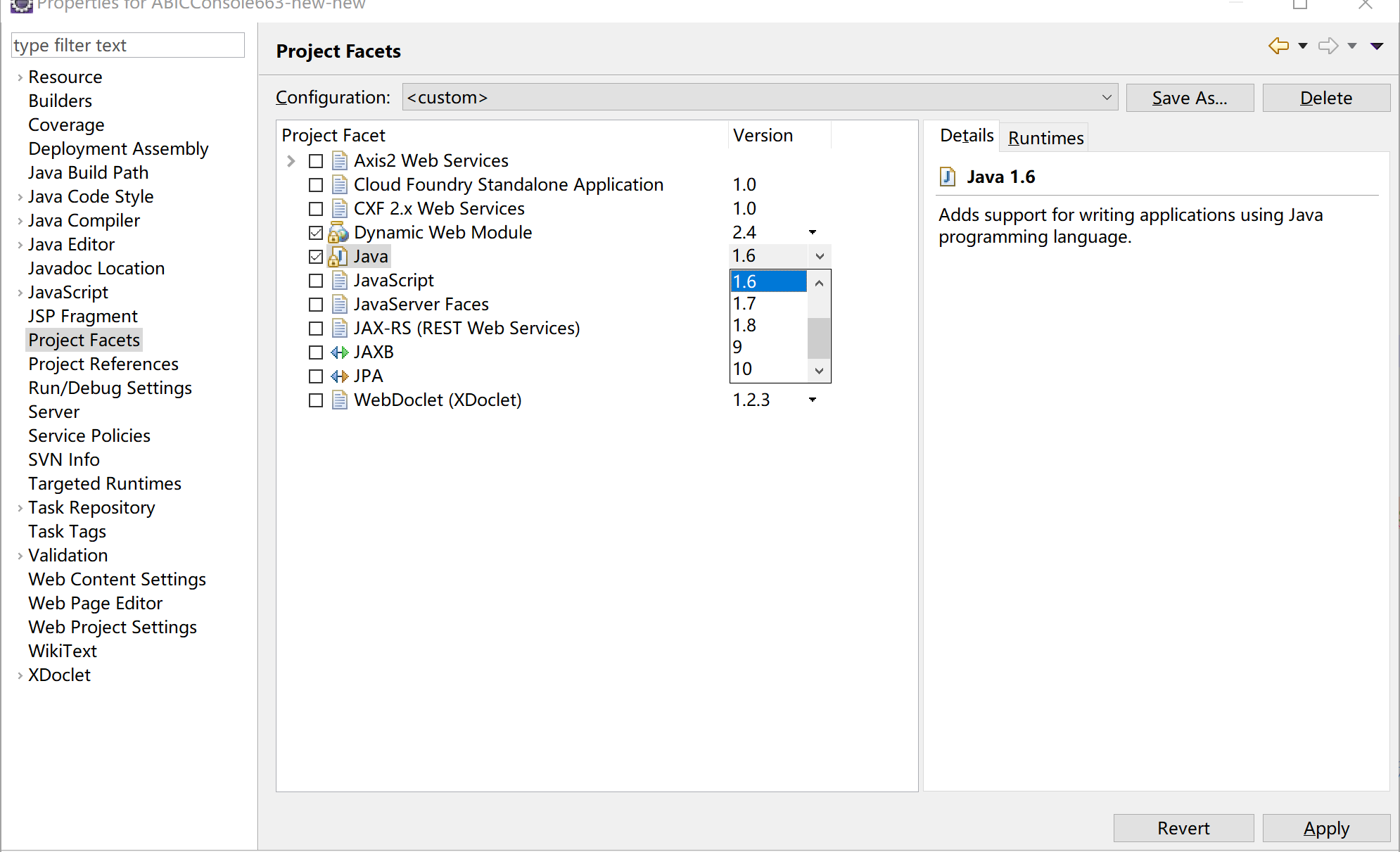Screen dimensions: 1400x852
Task: Click the forward navigation arrow icon
Action: (x=1328, y=46)
